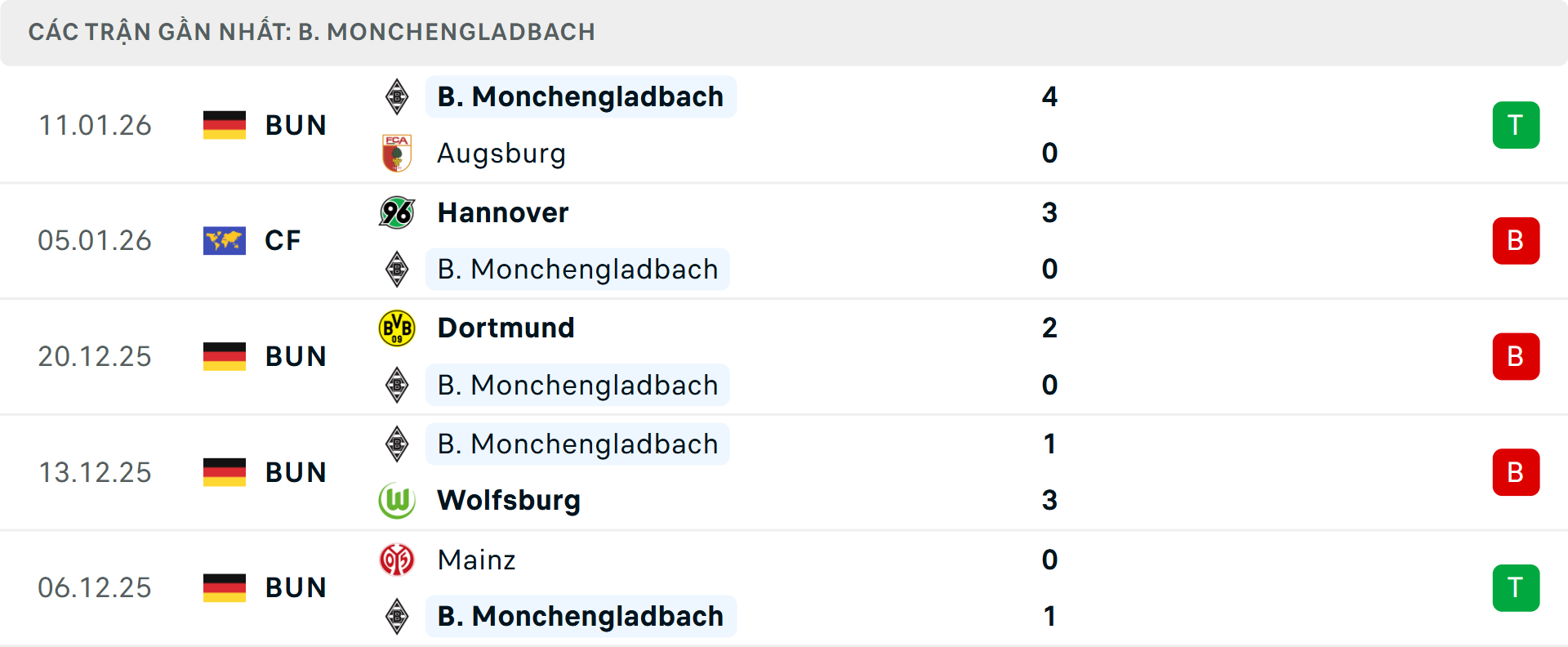Screen dimensions: 1568x647
Task: Expand the CF competition entry
Action: tap(282, 240)
